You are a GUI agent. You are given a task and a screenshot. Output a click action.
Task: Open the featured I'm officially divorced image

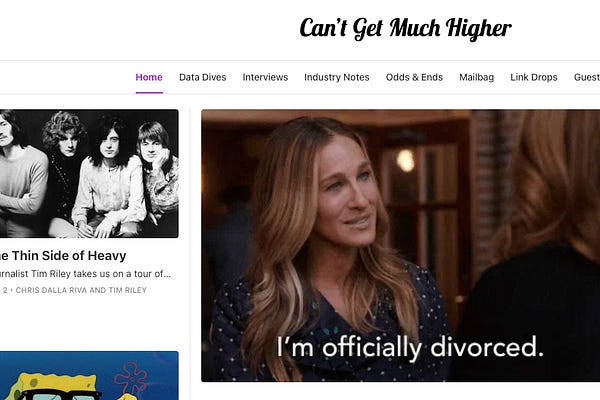(401, 245)
